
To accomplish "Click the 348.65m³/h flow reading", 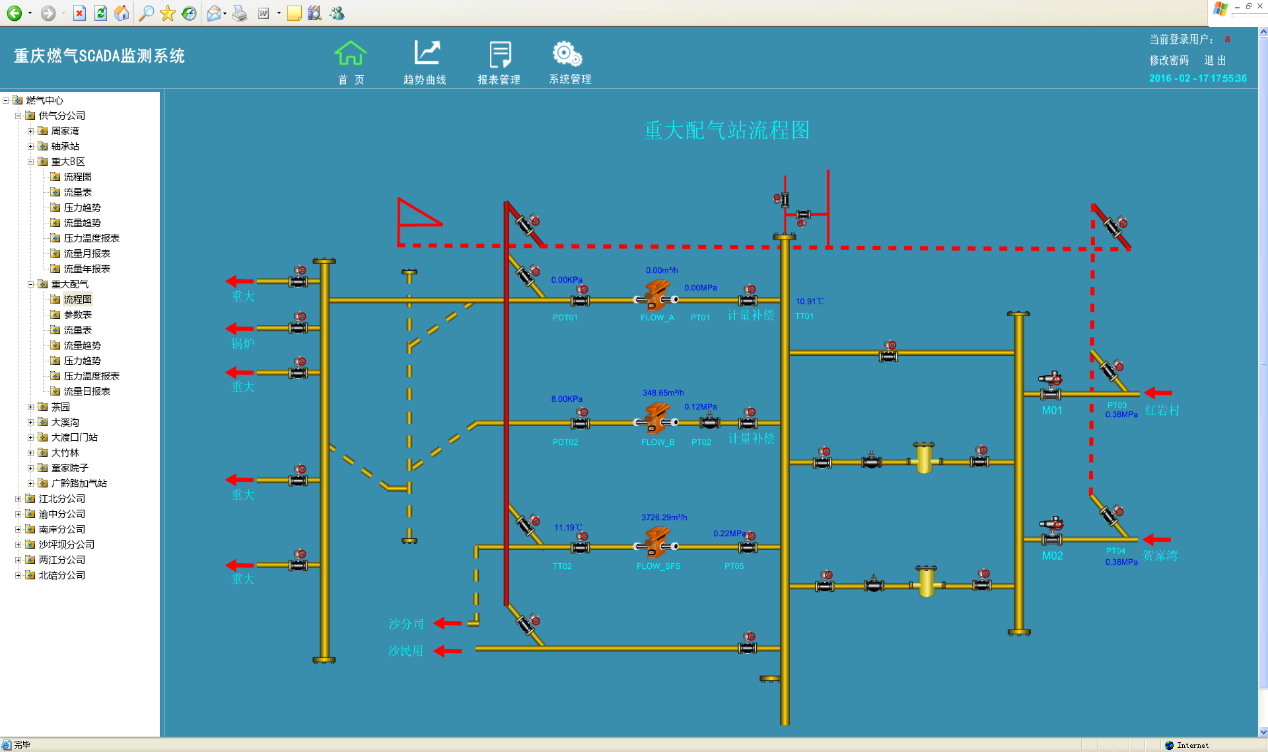I will [663, 393].
